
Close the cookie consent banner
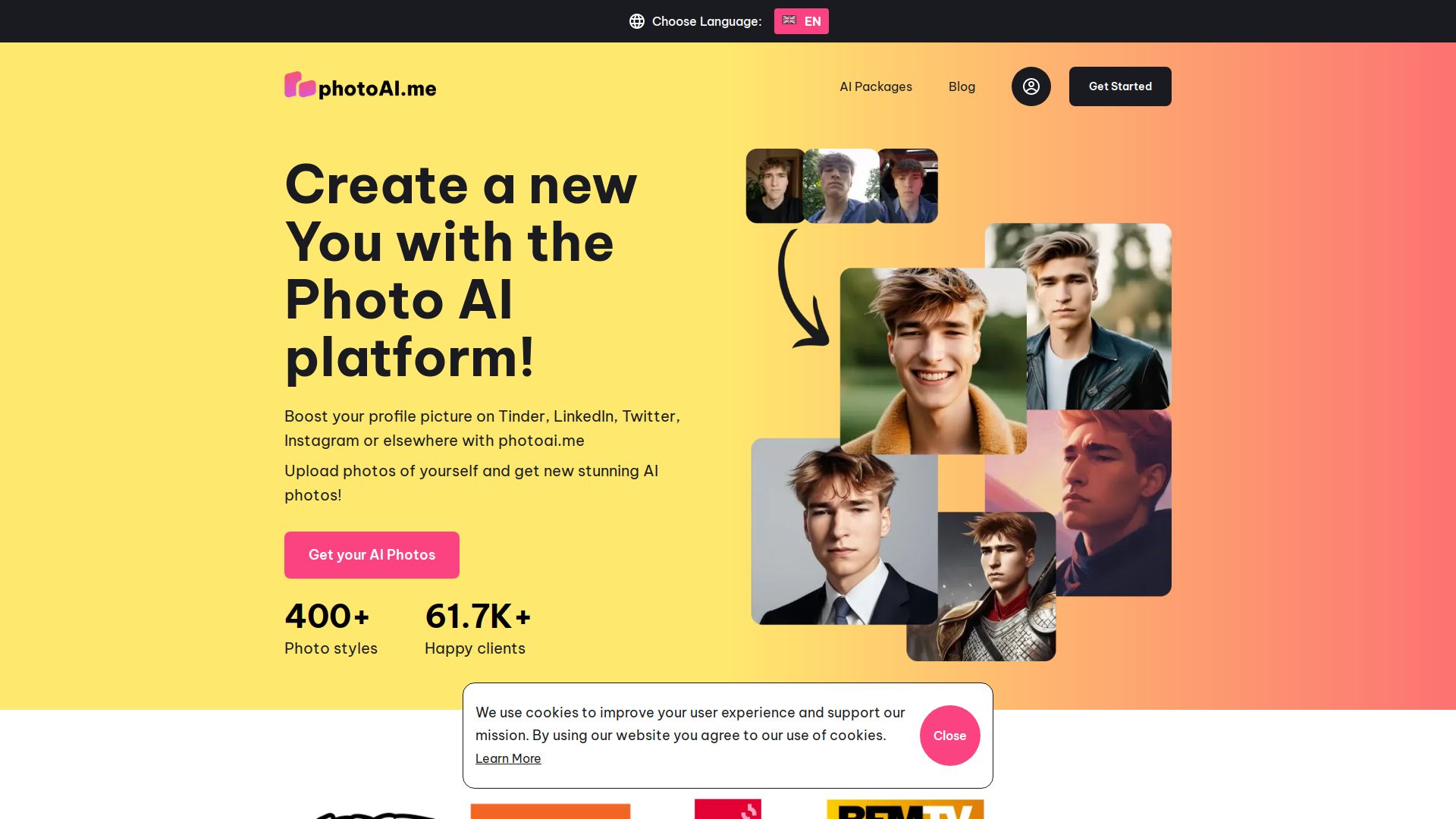[x=949, y=736]
